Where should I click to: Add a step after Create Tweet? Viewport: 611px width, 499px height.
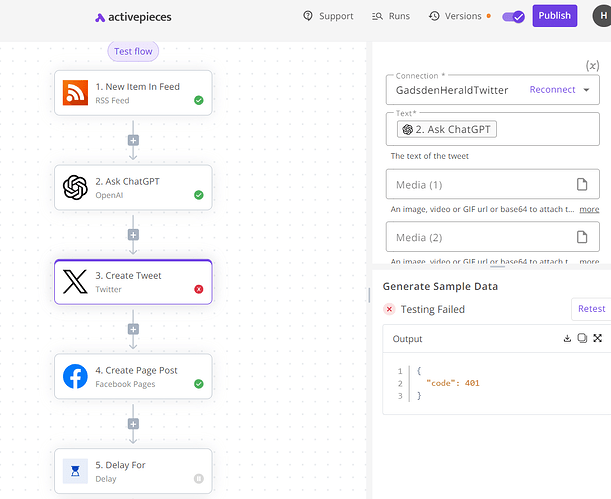tap(133, 329)
